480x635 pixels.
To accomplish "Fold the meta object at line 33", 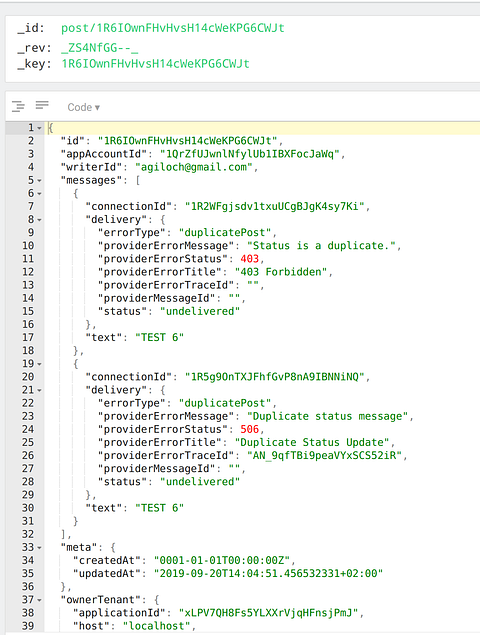I will [40, 548].
